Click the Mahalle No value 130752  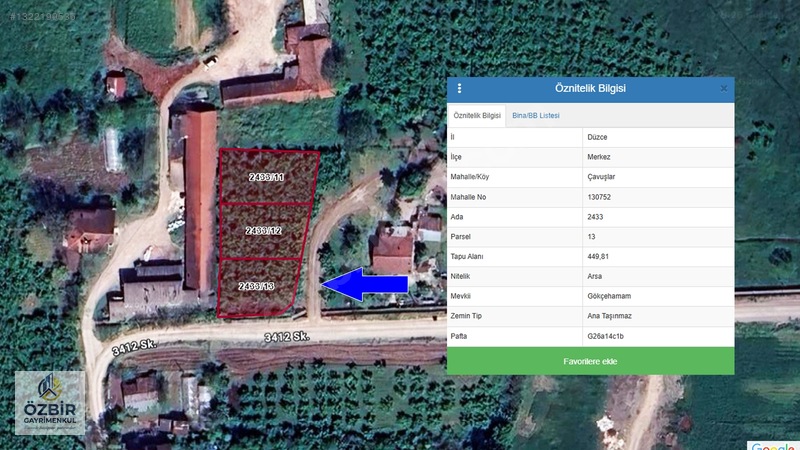(x=598, y=197)
